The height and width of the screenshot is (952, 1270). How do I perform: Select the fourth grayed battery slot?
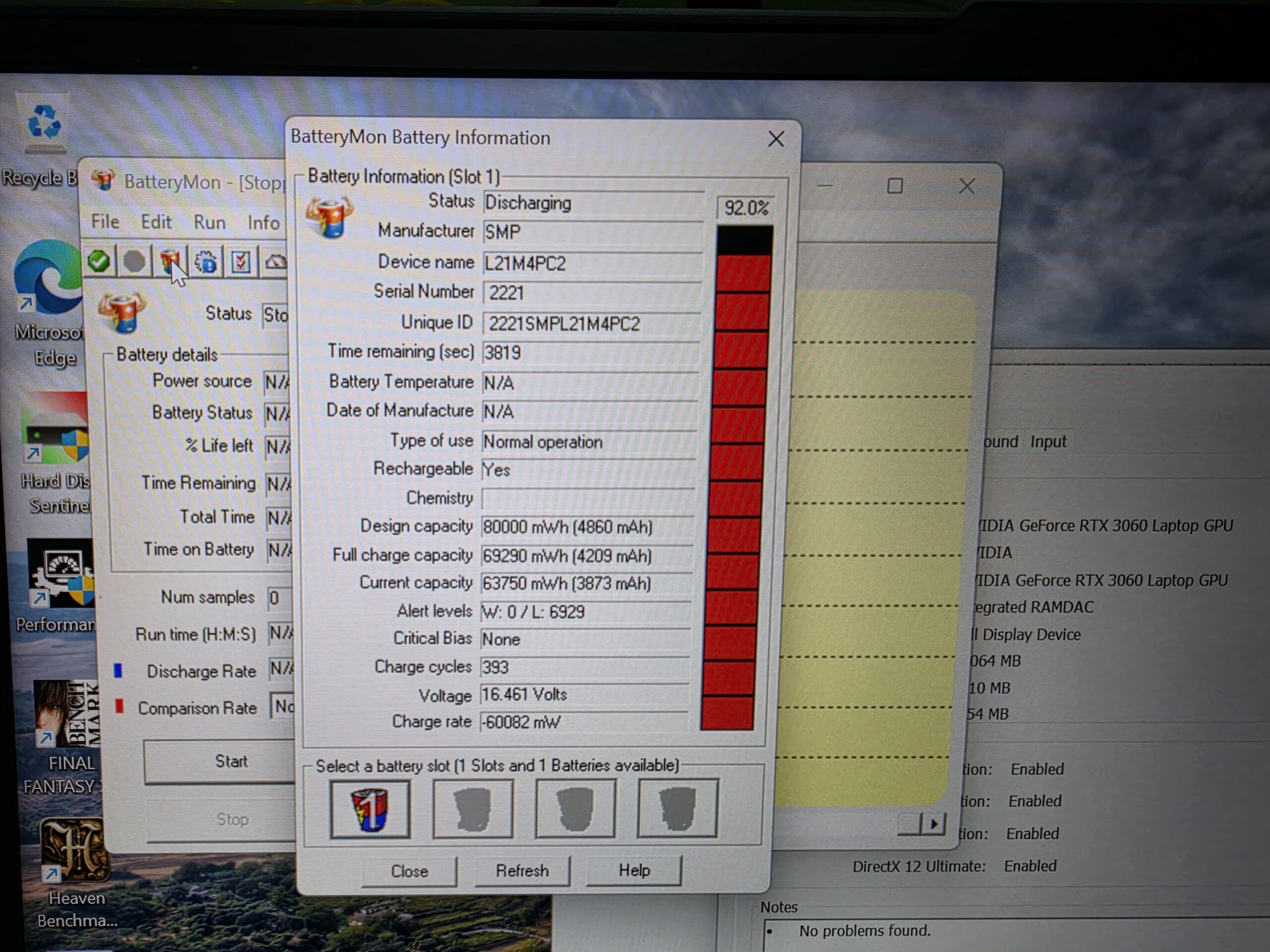tap(678, 807)
